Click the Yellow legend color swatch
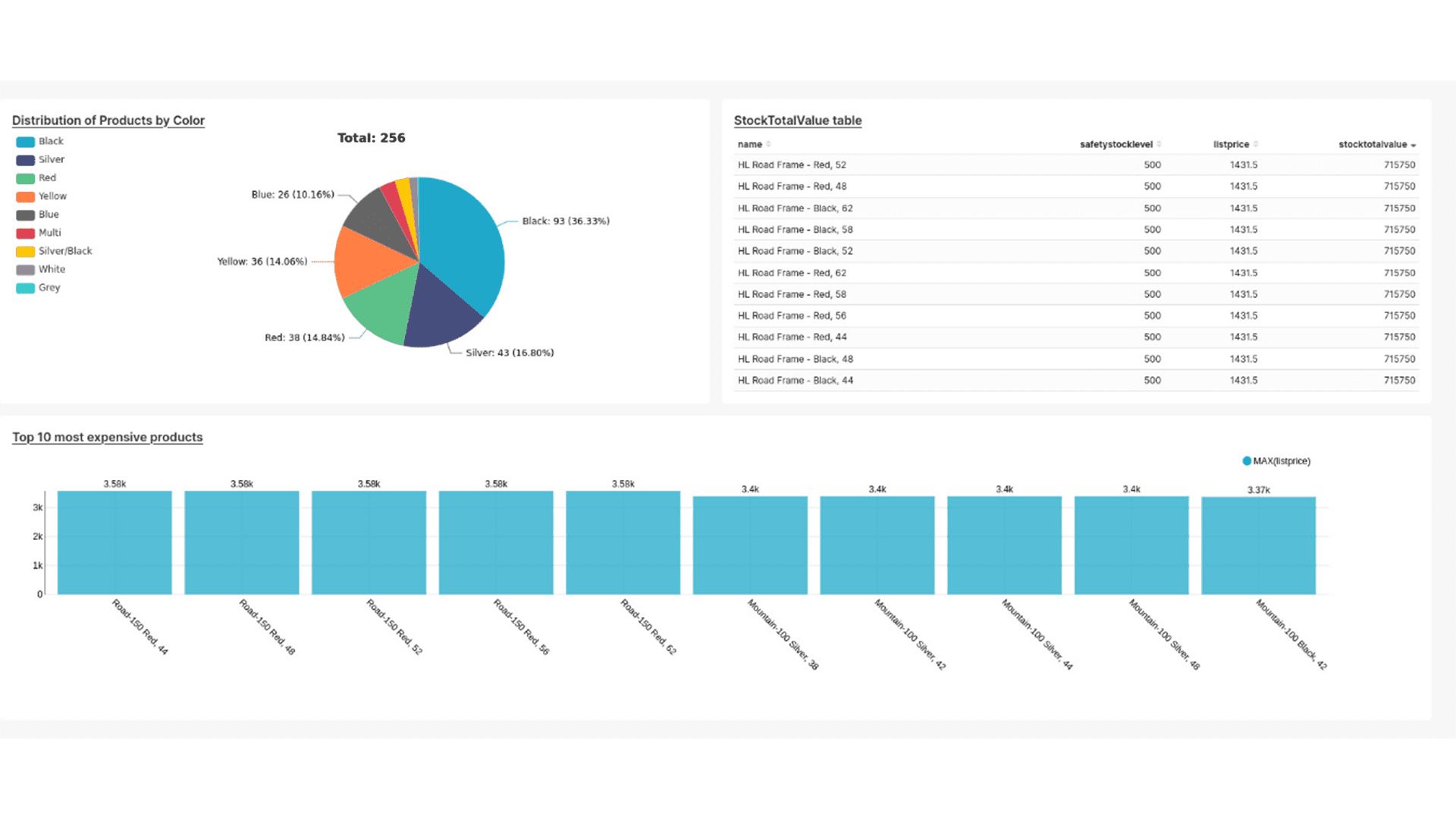The height and width of the screenshot is (819, 1456). [26, 196]
